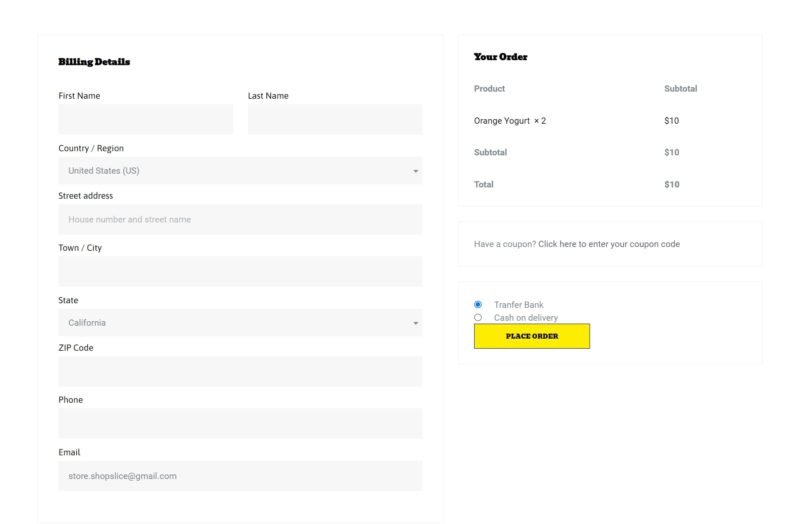The image size is (800, 524).
Task: Focus the First Name input field
Action: (145, 119)
